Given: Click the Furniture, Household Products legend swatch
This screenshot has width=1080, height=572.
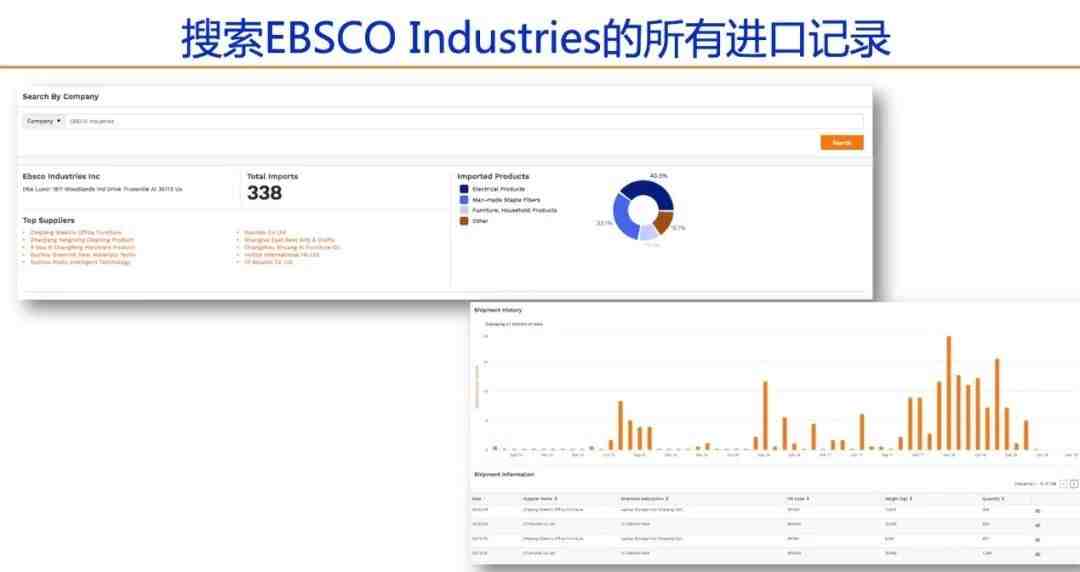Looking at the screenshot, I should [464, 210].
